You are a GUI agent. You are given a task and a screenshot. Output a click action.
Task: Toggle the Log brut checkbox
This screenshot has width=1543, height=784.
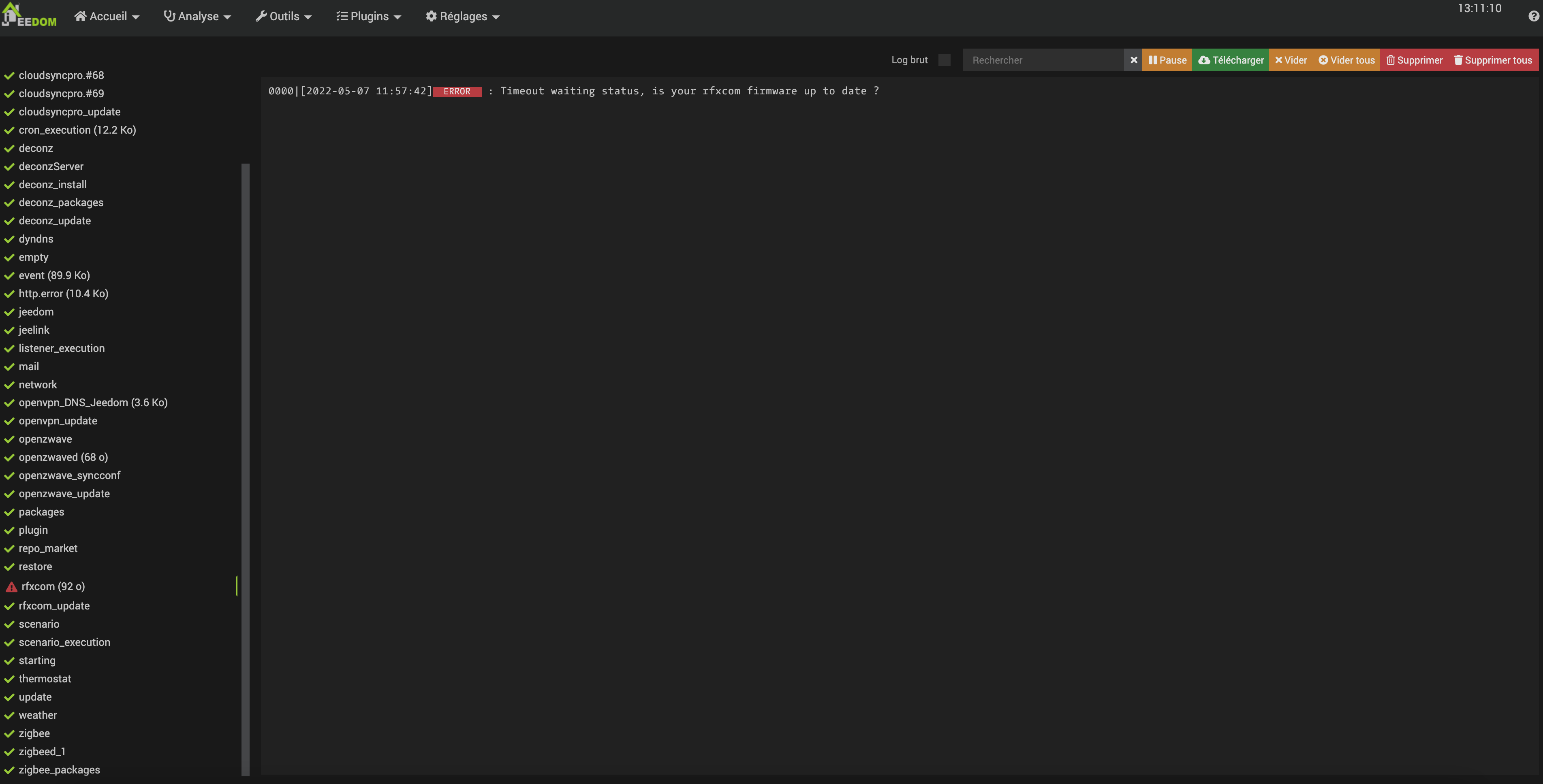[x=944, y=60]
